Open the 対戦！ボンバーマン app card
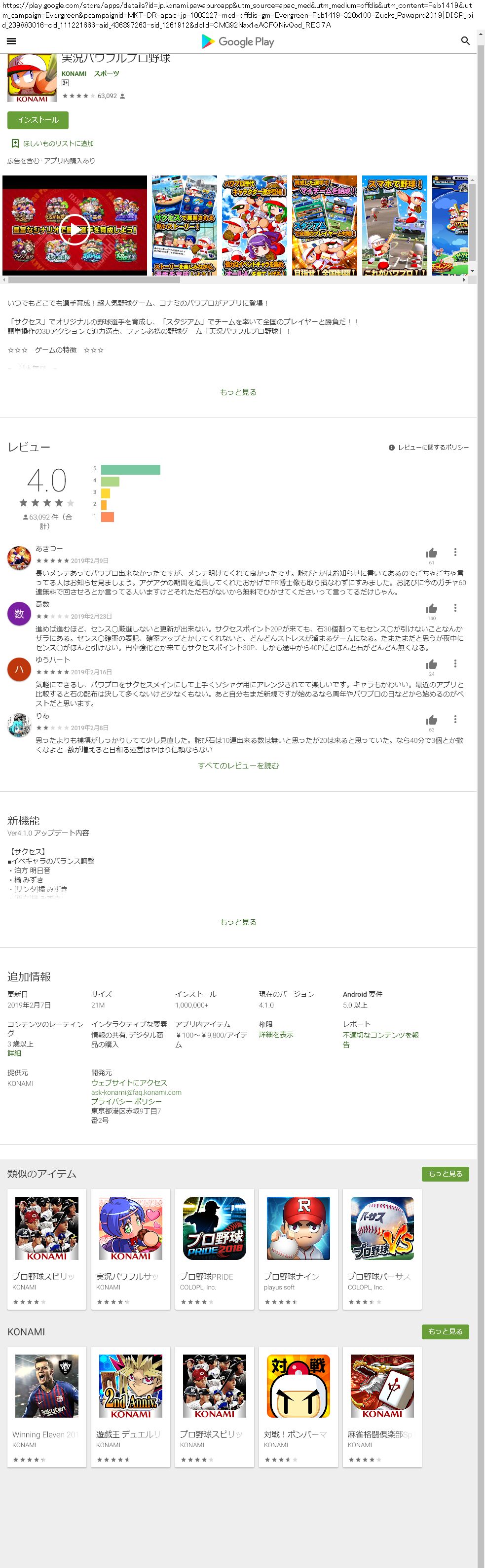Image resolution: width=485 pixels, height=1568 pixels. pos(298,1407)
